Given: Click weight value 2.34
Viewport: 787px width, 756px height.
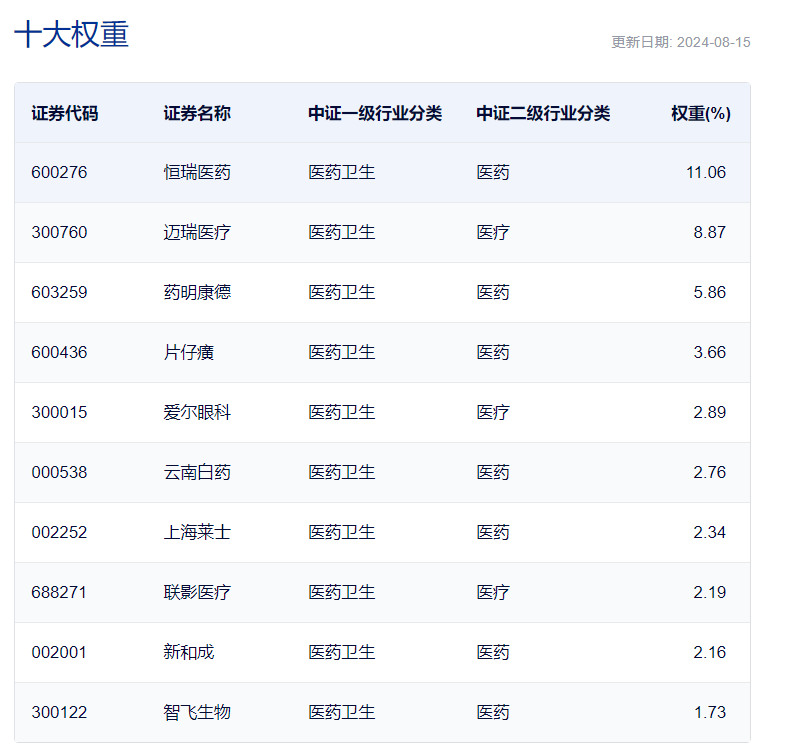Looking at the screenshot, I should coord(710,532).
